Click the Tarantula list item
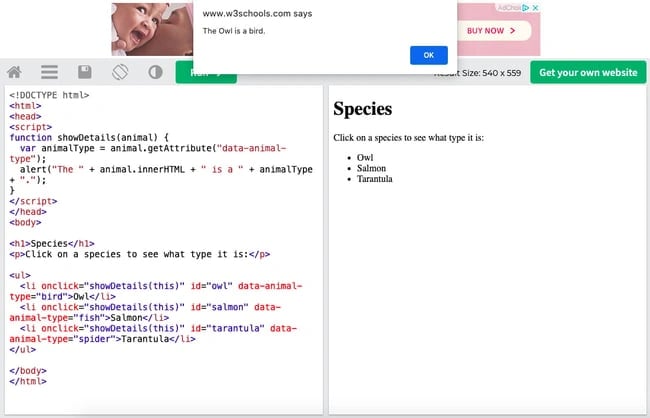 click(x=375, y=179)
